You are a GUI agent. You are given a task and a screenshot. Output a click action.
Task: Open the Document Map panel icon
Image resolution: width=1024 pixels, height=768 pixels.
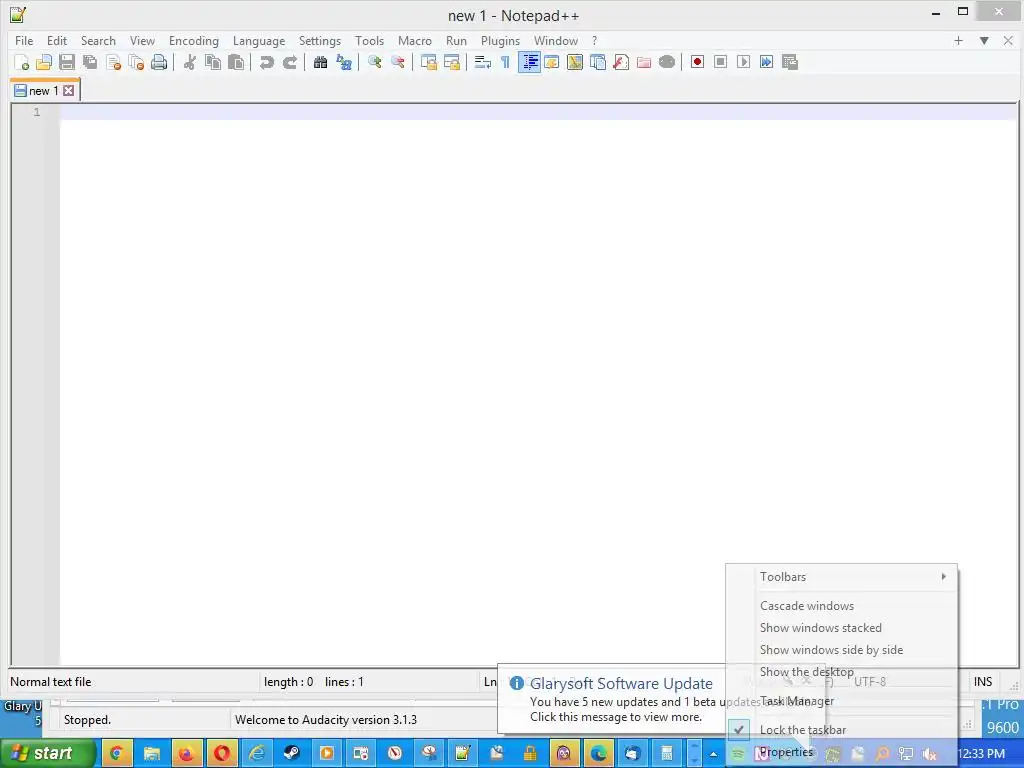pyautogui.click(x=575, y=62)
